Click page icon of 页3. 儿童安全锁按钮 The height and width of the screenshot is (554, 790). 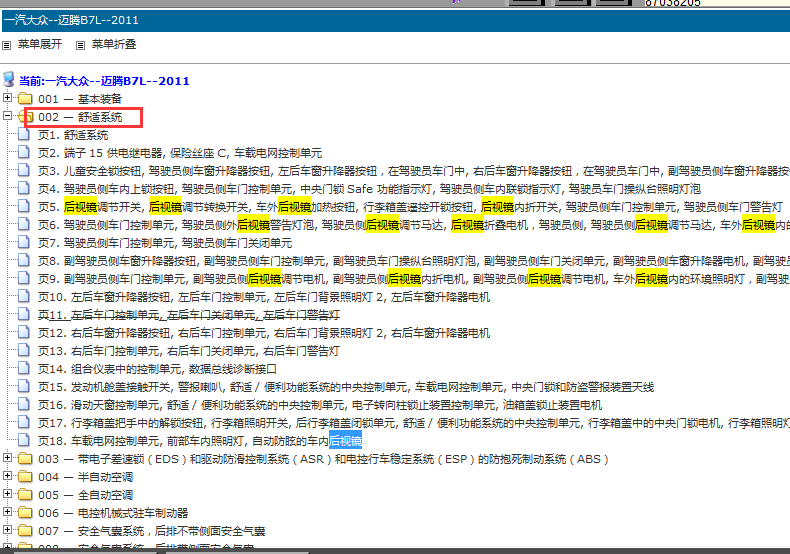[24, 170]
